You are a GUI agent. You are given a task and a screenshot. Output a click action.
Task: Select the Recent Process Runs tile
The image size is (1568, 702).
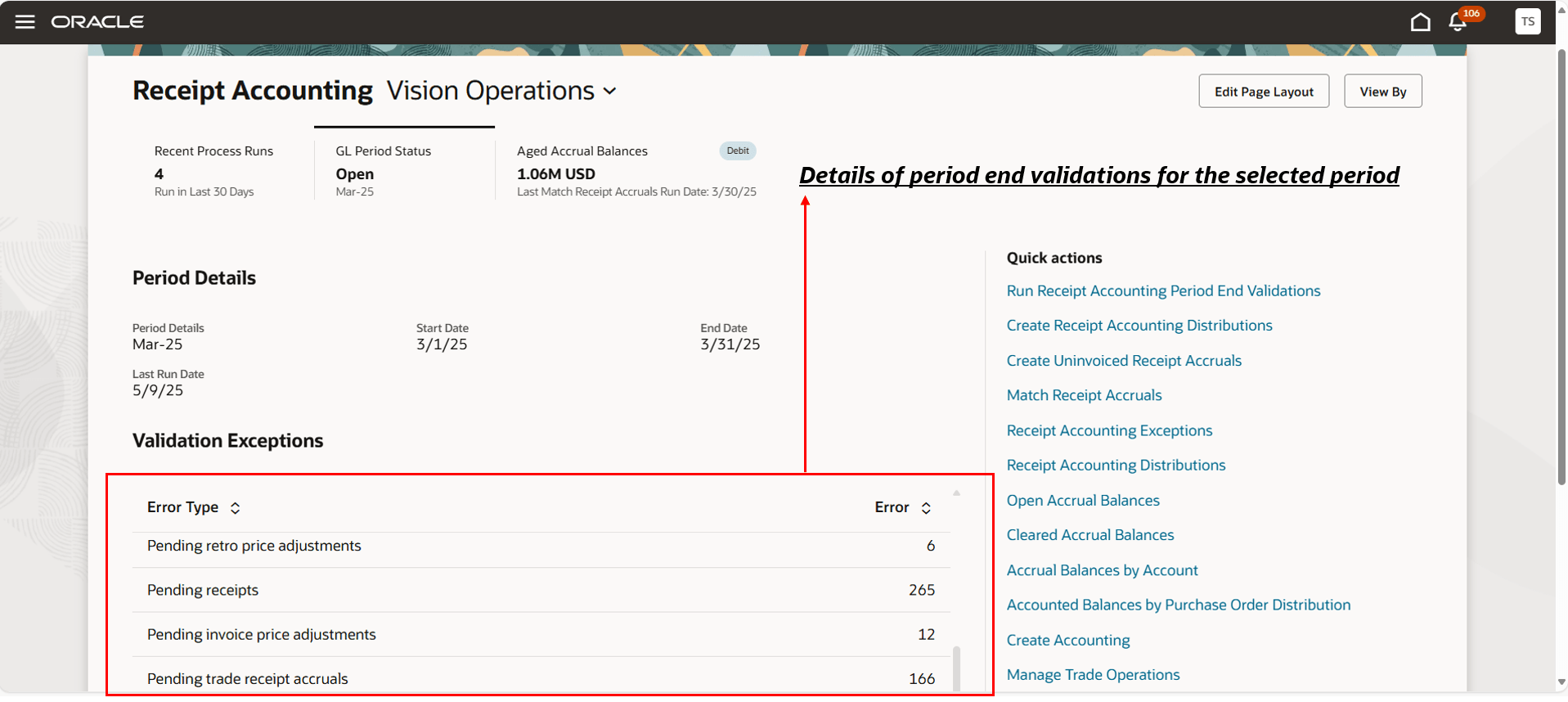tap(223, 170)
